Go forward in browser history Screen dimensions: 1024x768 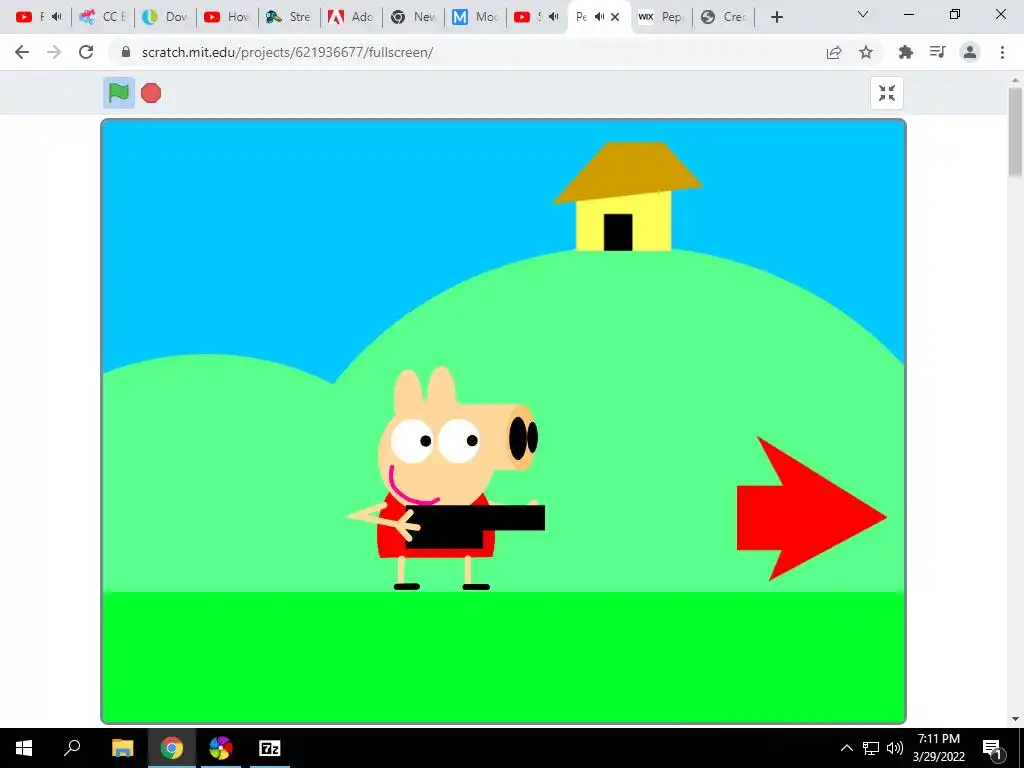[54, 52]
